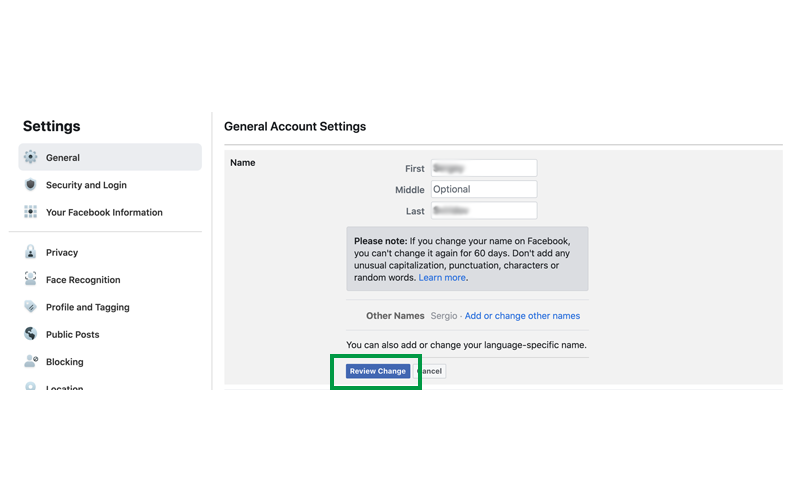Click the First name input field

484,168
